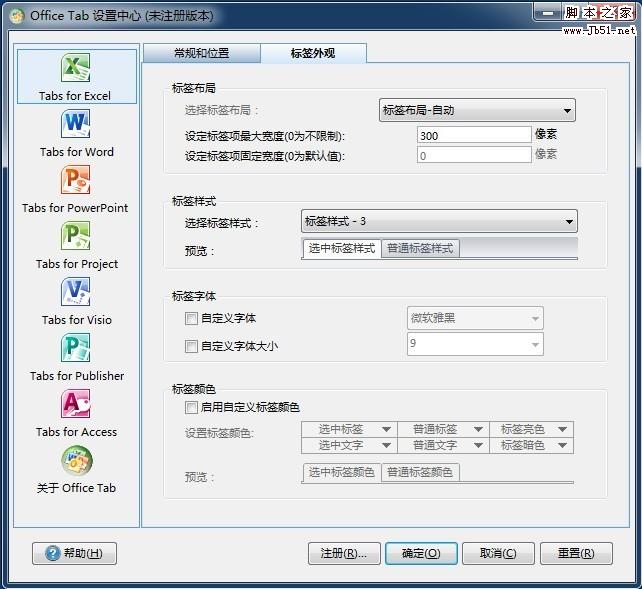This screenshot has width=642, height=589.
Task: Click the 普通标签颜色 preview tab
Action: [420, 473]
